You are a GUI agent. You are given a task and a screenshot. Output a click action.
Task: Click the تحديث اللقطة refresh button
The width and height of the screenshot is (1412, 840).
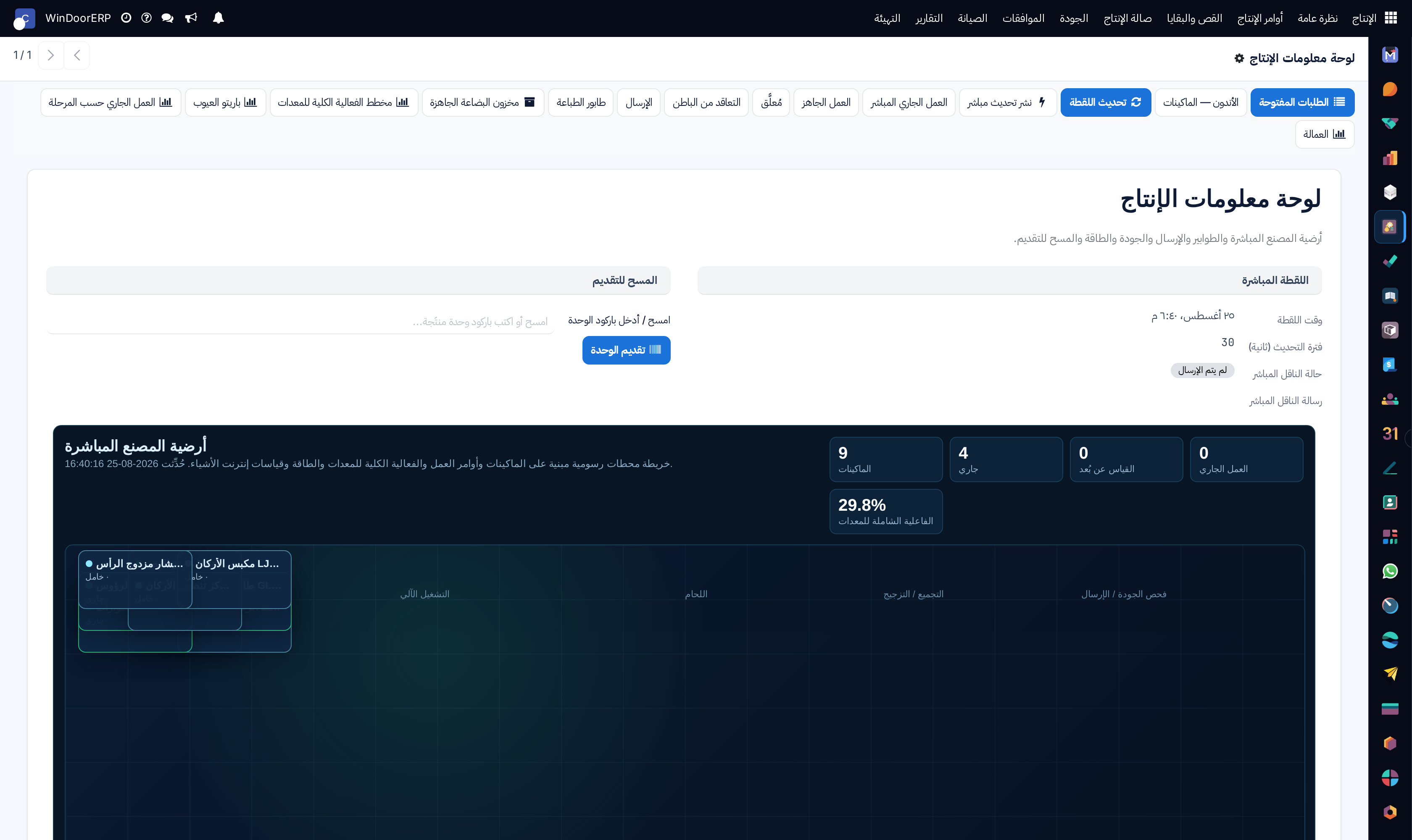[x=1105, y=102]
